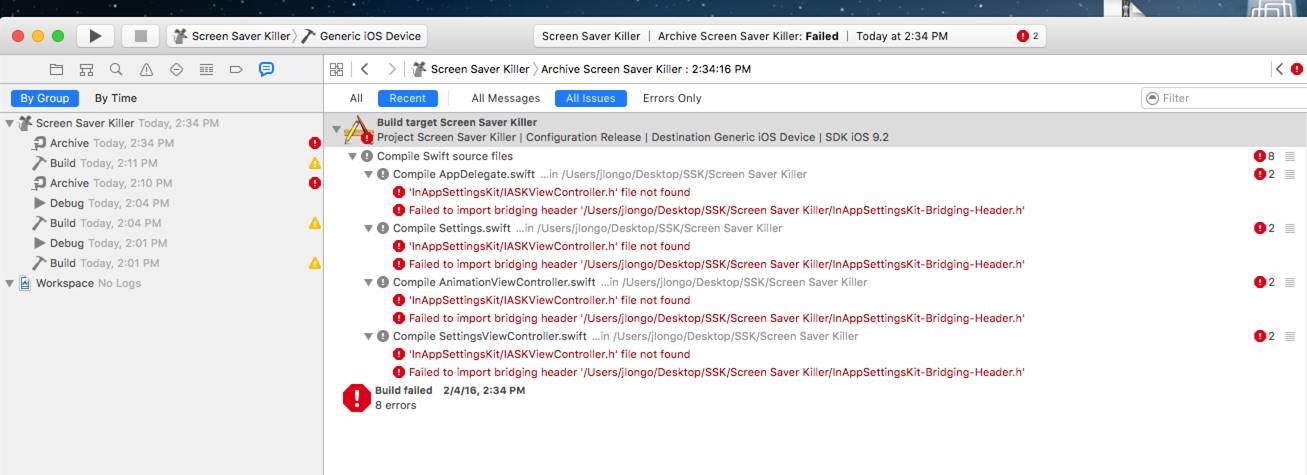Click error badge on Archive 2:34 PM row
Screen dimensions: 1307x475
314,143
